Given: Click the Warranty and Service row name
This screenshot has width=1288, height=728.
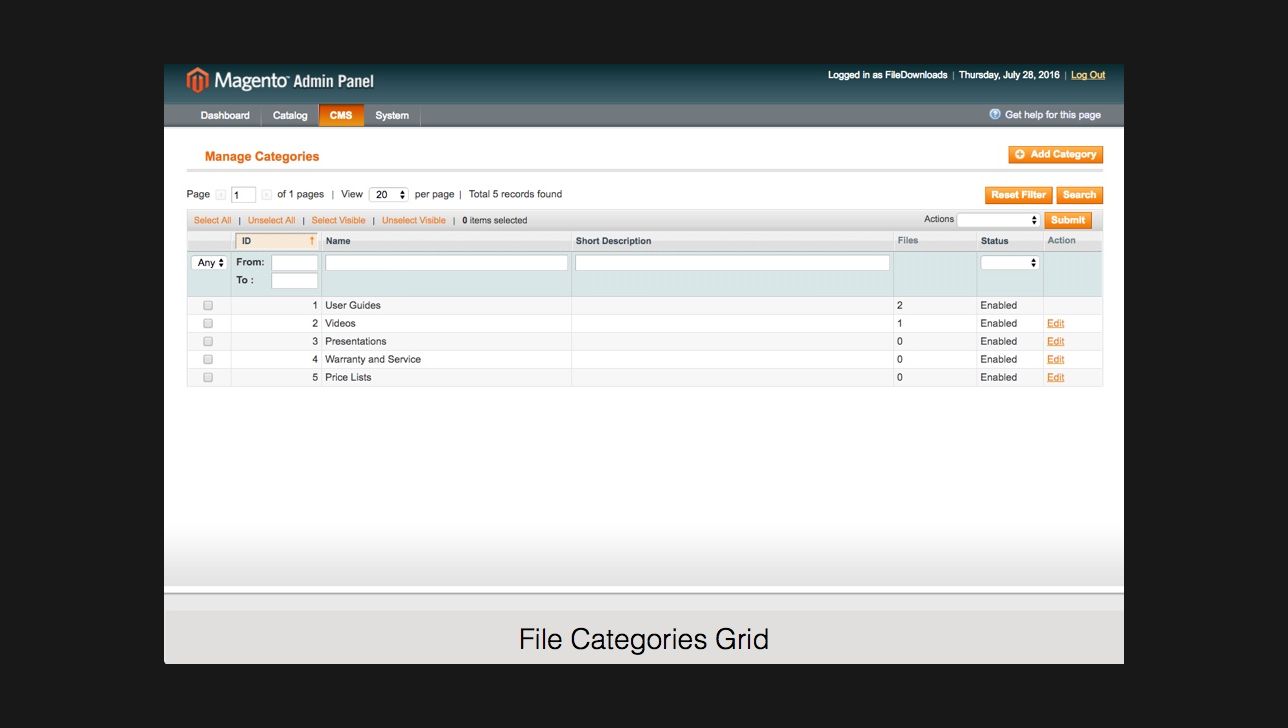Looking at the screenshot, I should (x=373, y=359).
